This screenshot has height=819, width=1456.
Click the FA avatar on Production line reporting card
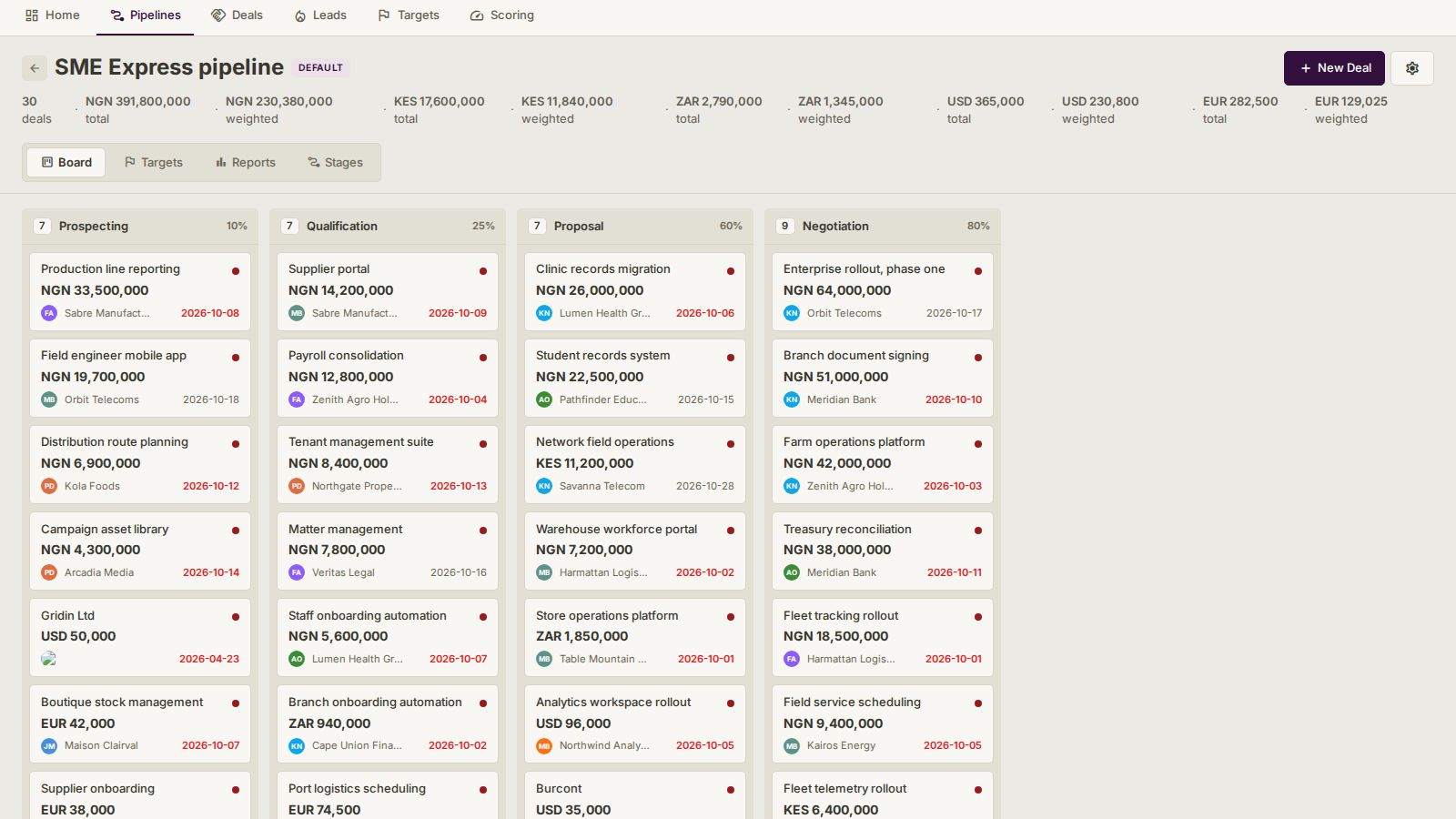tap(49, 313)
